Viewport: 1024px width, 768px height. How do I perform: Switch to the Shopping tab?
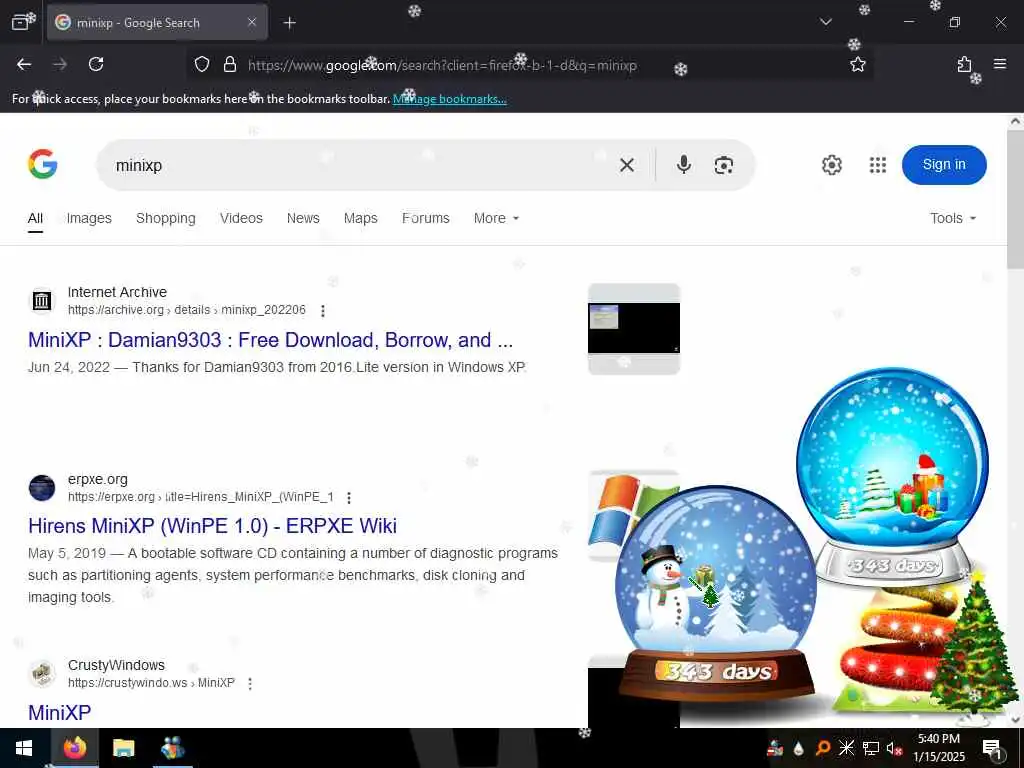(x=166, y=218)
